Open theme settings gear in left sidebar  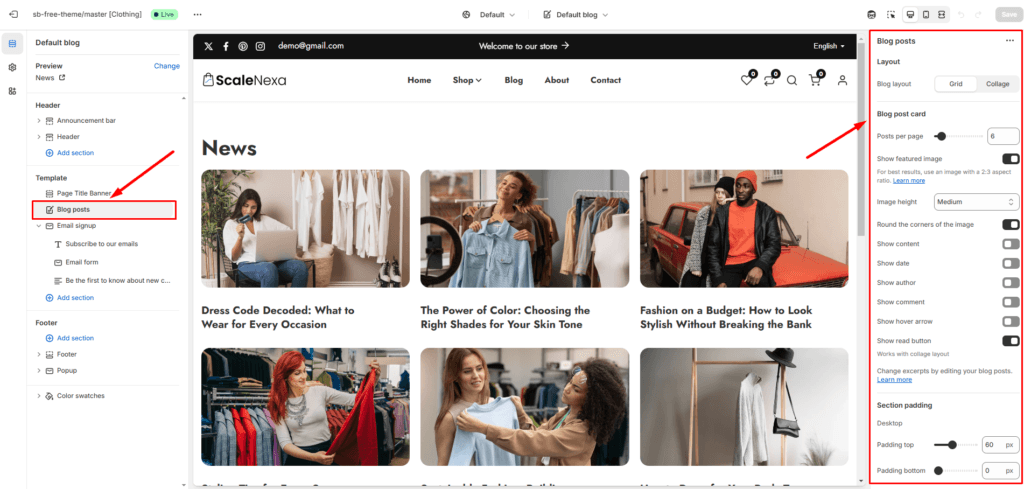point(12,67)
